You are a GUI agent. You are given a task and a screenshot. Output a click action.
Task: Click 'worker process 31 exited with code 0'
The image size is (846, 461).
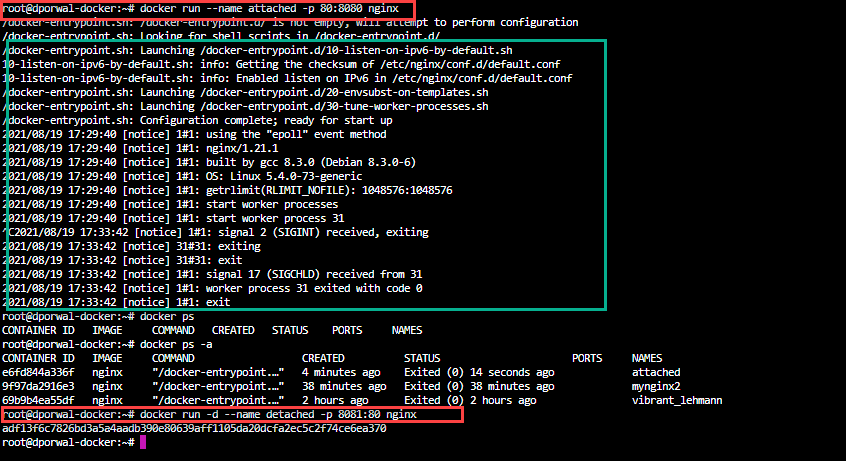212,289
